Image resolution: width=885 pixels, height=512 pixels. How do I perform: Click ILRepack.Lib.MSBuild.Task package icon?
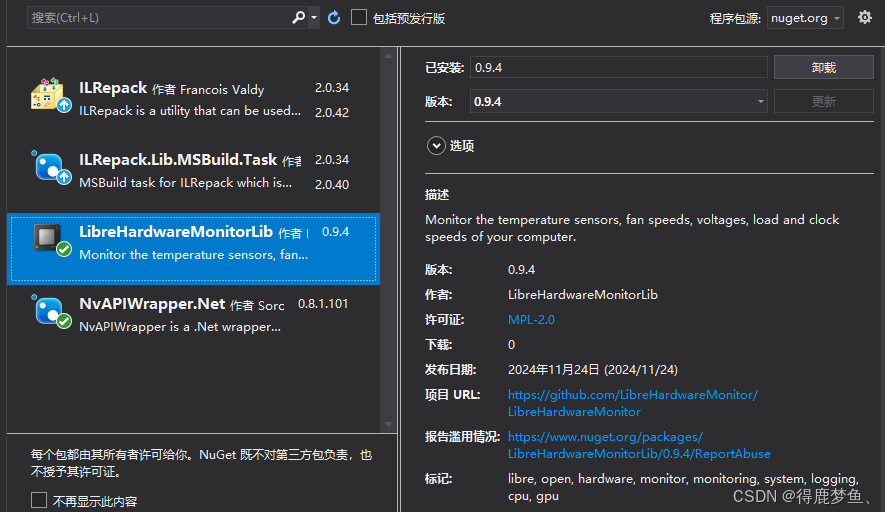tap(51, 167)
